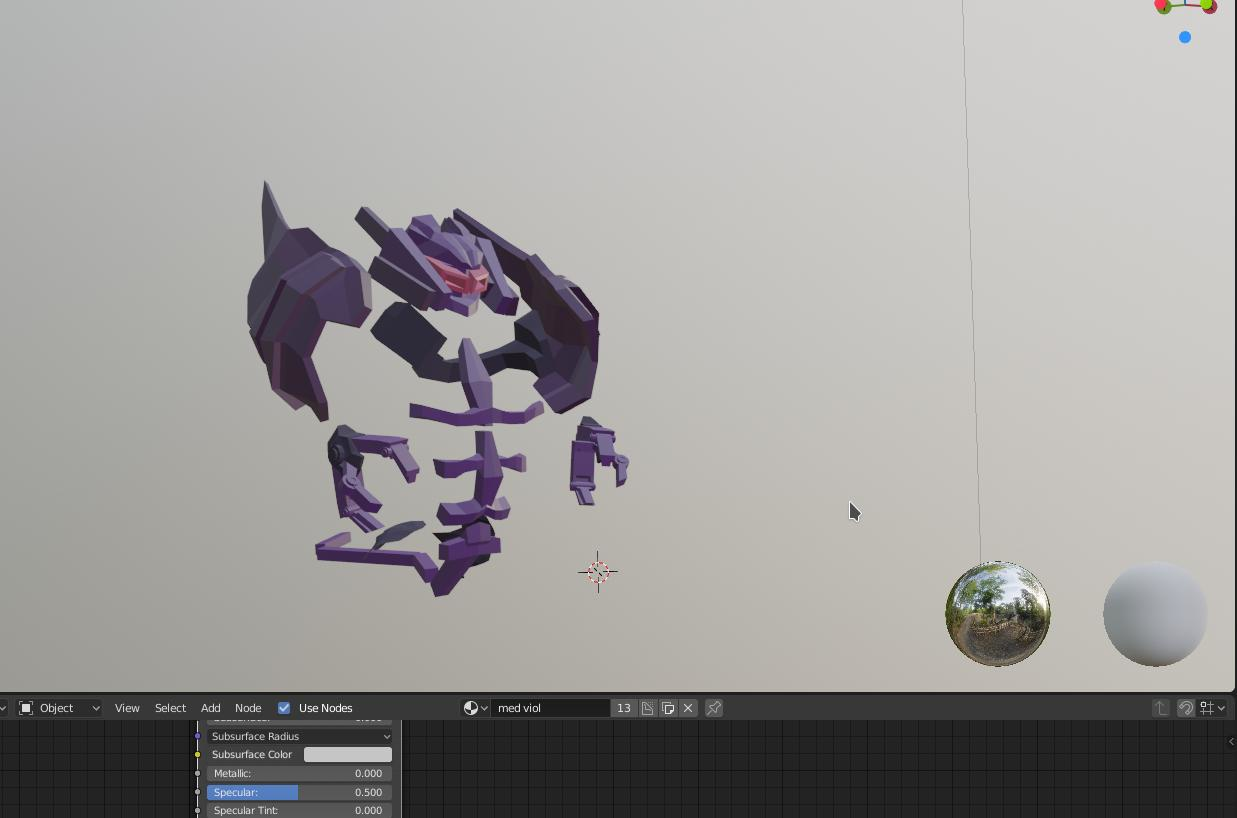Open the Node menu

tap(247, 708)
